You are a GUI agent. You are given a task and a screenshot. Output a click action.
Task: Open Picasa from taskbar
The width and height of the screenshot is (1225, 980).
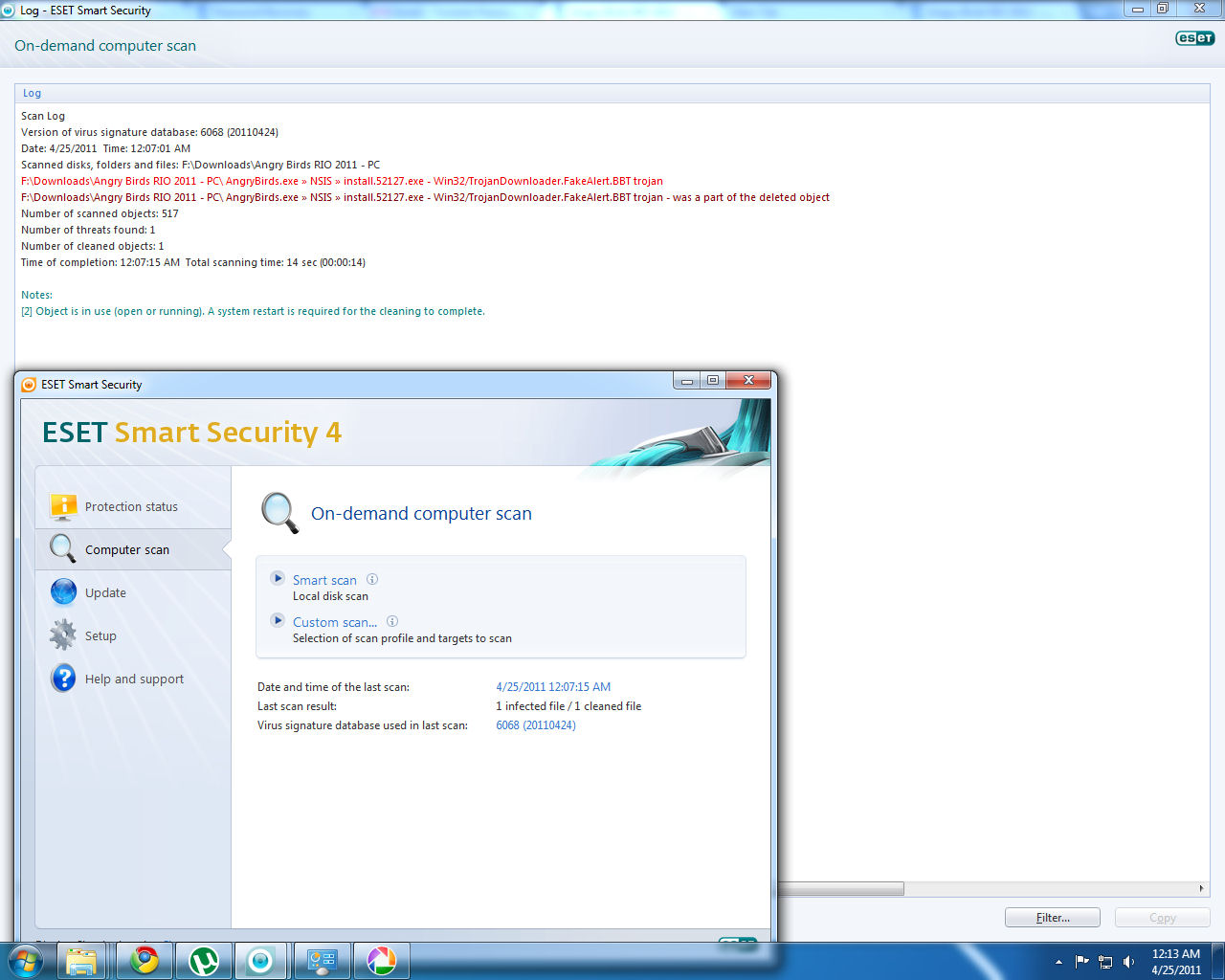pos(381,961)
